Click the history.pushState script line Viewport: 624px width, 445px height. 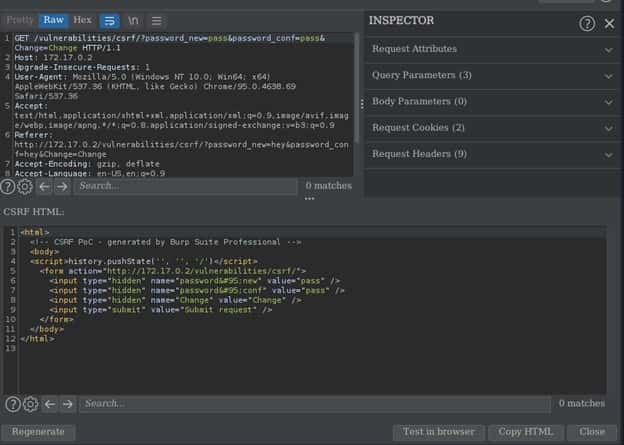(144, 262)
